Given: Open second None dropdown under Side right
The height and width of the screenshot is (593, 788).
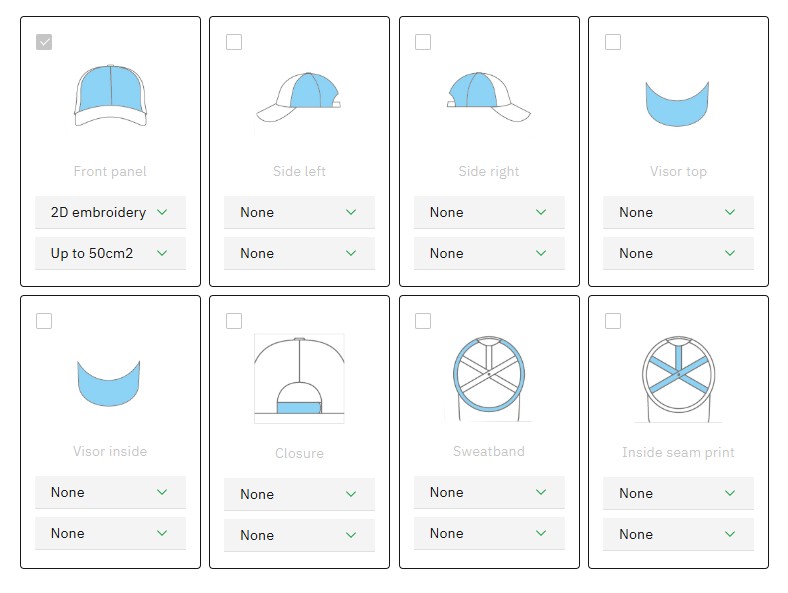Looking at the screenshot, I should 488,253.
